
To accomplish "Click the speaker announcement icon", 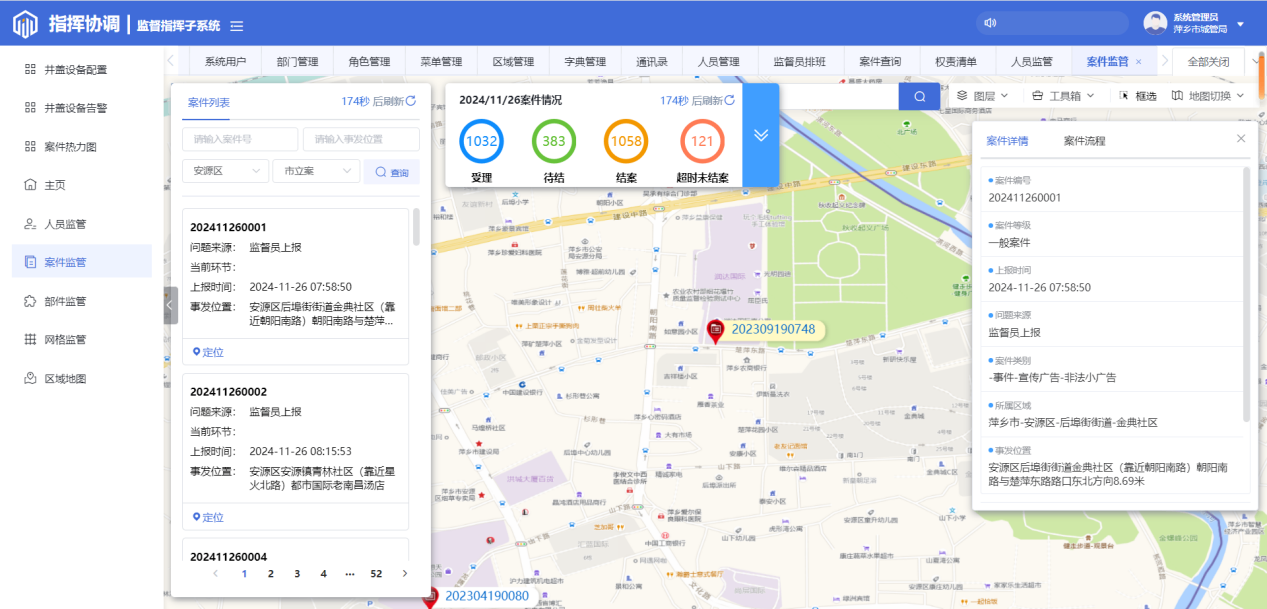I will (x=990, y=23).
